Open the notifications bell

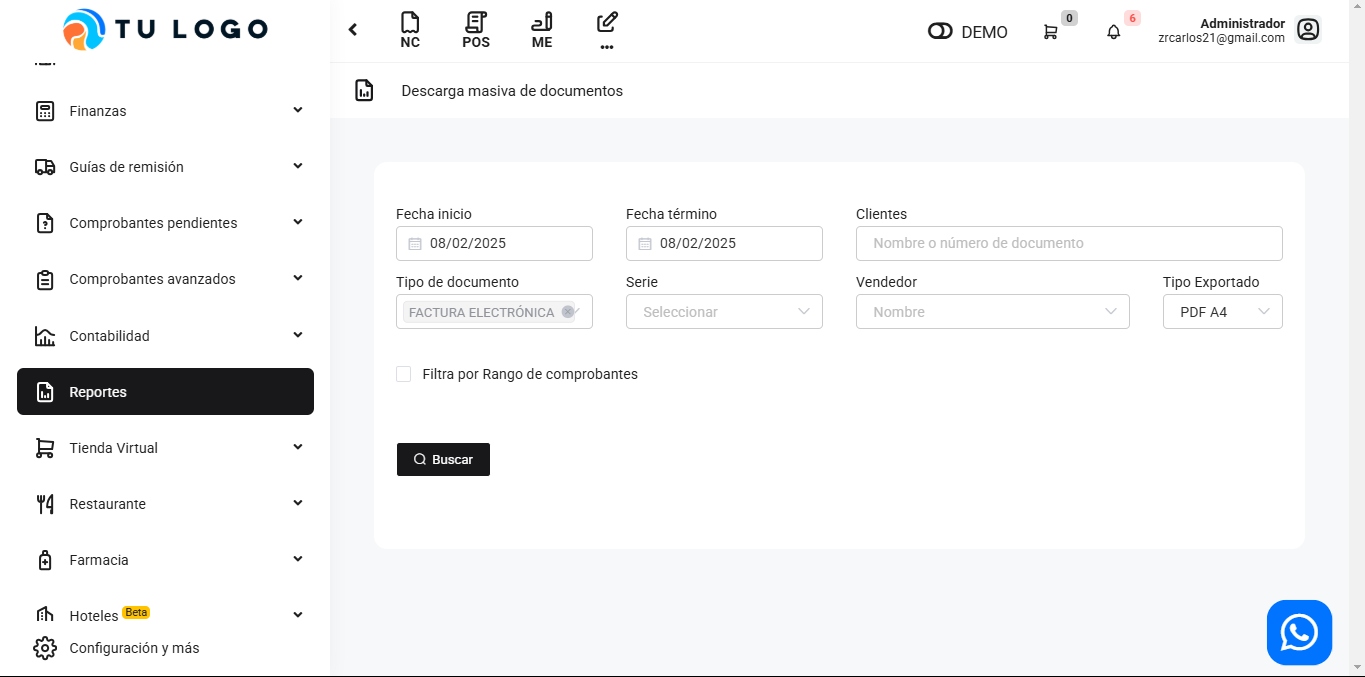point(1113,32)
